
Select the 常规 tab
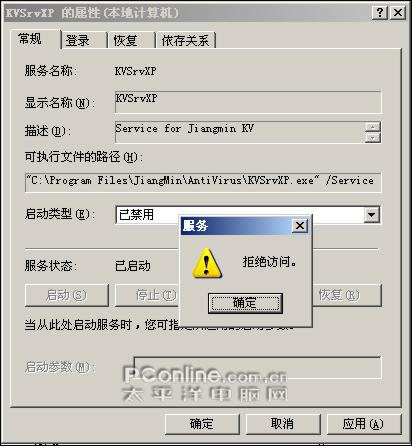pos(35,39)
